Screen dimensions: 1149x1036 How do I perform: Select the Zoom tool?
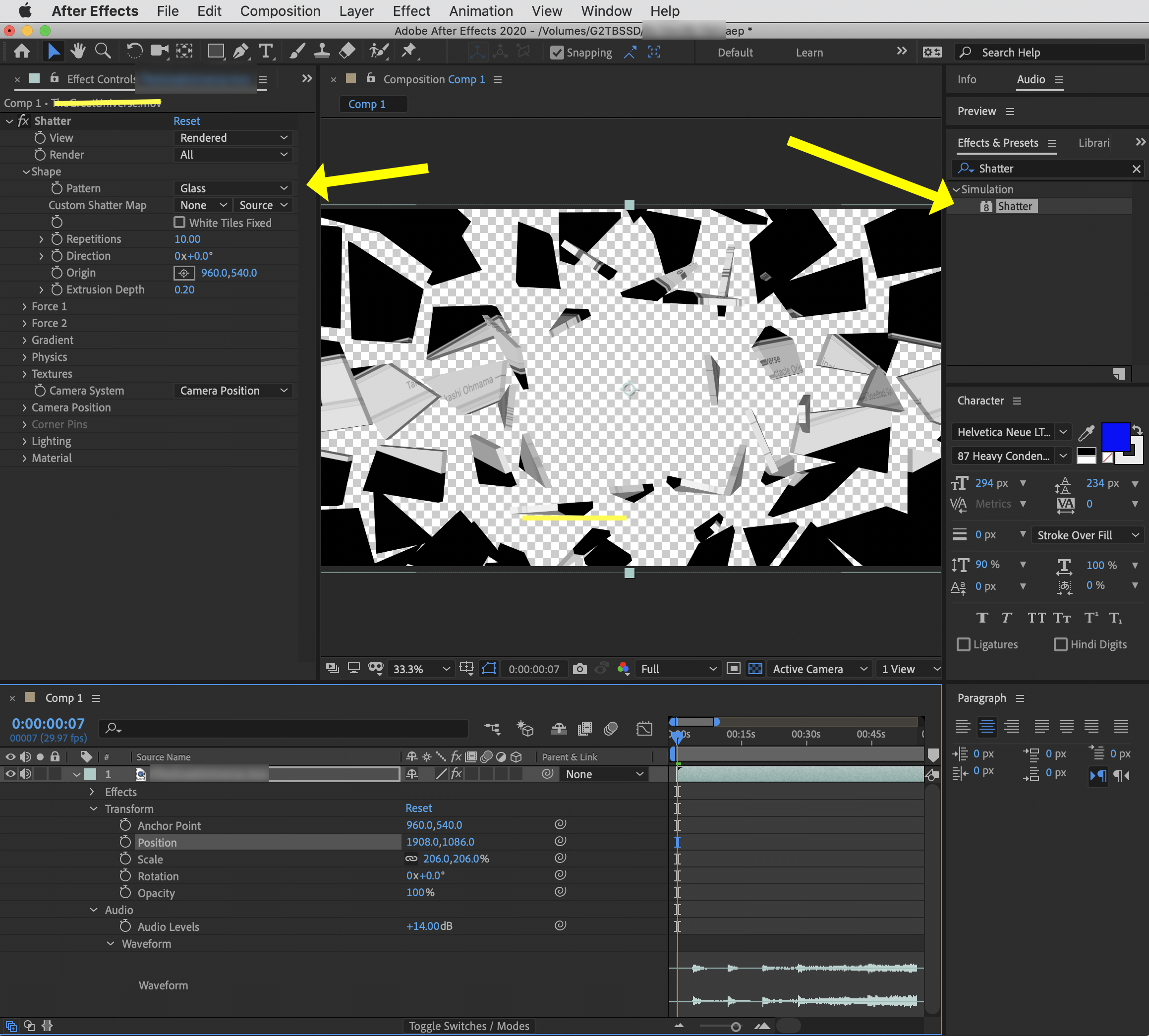pos(103,51)
